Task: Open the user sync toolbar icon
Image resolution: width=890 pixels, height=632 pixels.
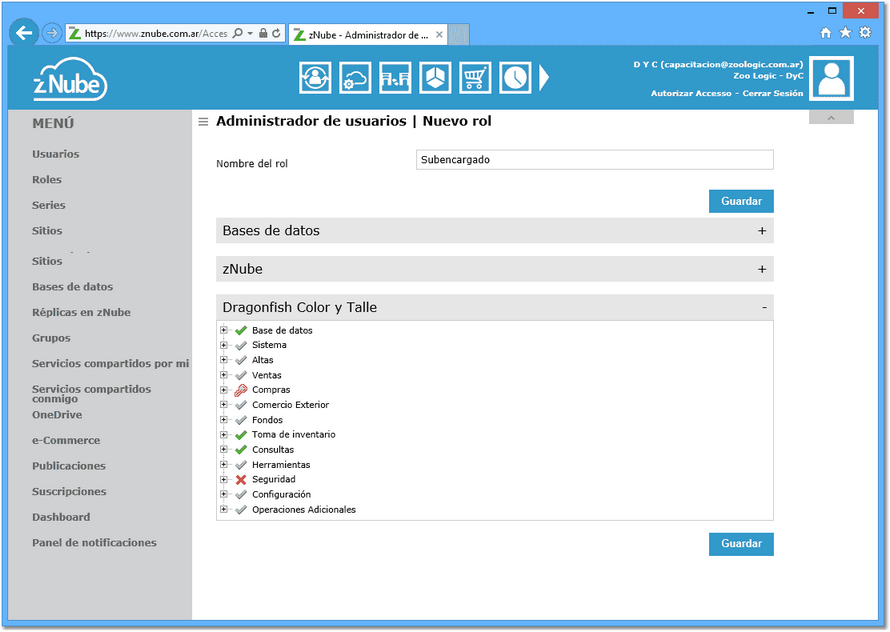Action: coord(315,77)
